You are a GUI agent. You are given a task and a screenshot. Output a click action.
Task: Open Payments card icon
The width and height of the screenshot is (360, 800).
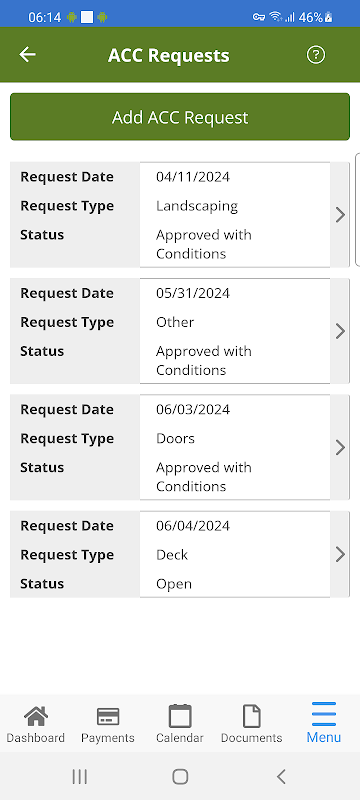pos(108,717)
